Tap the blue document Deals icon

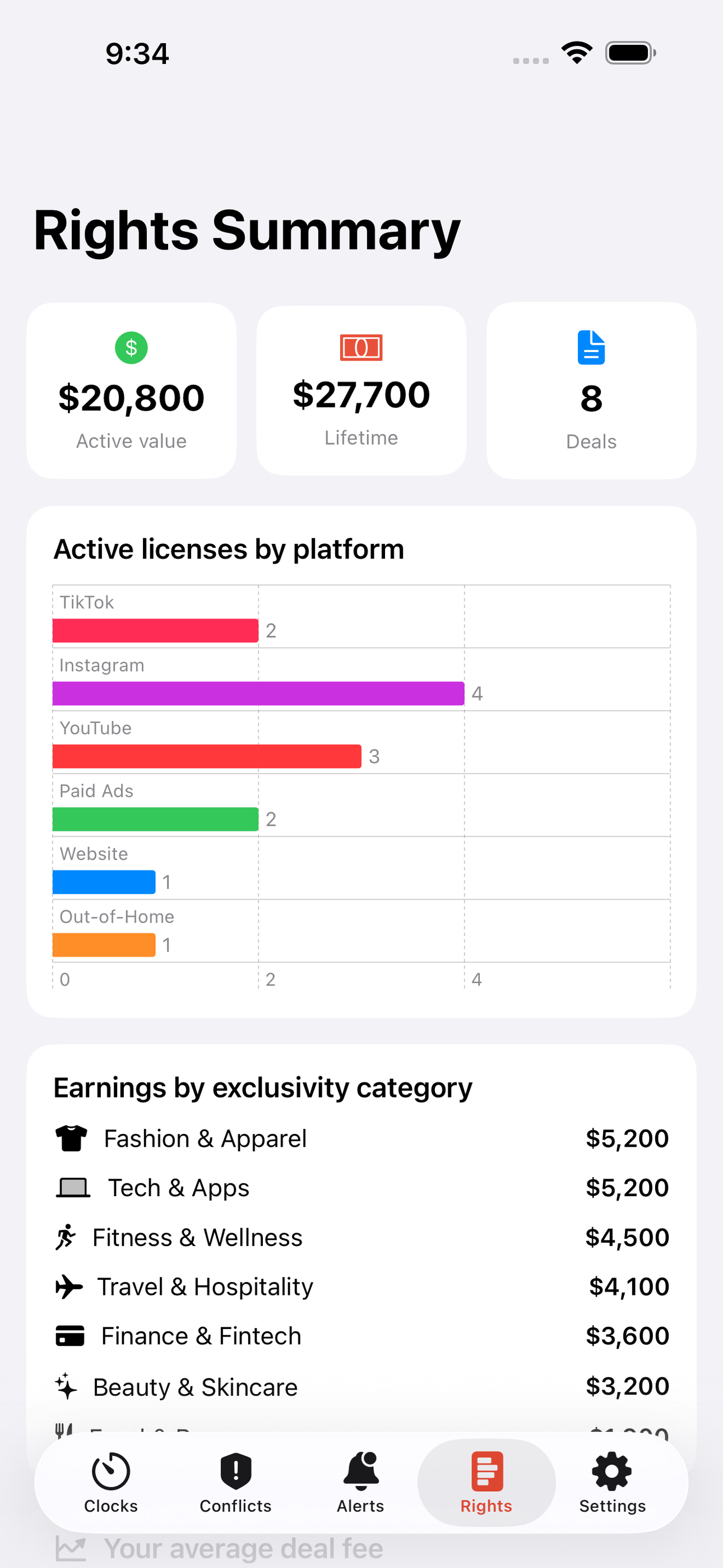click(591, 348)
